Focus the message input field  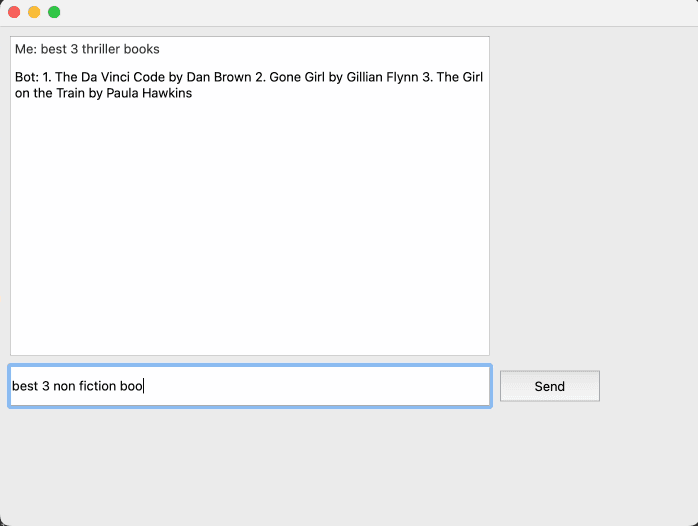coord(250,386)
